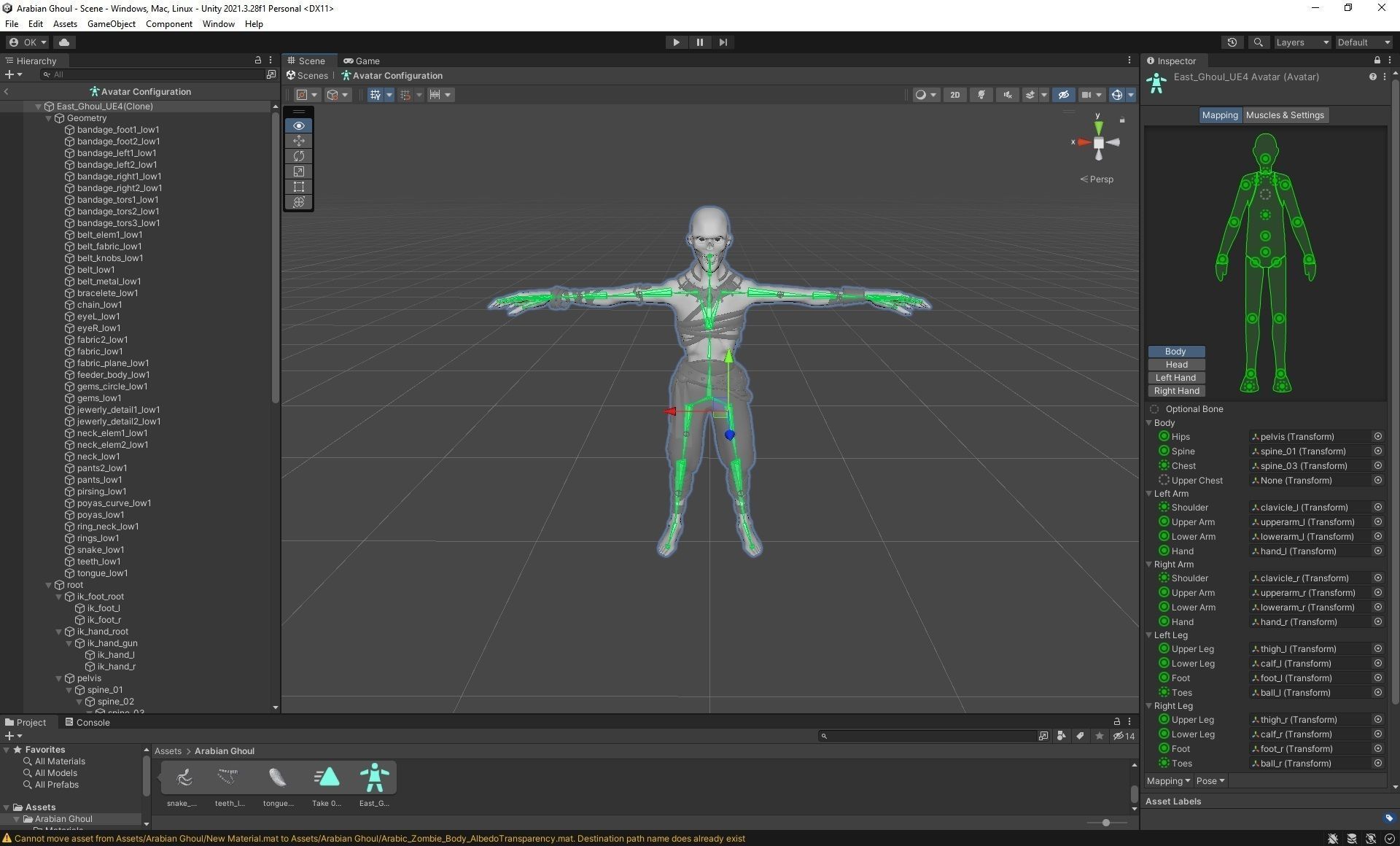
Task: Select the Left Hand mapping button
Action: [1176, 378]
